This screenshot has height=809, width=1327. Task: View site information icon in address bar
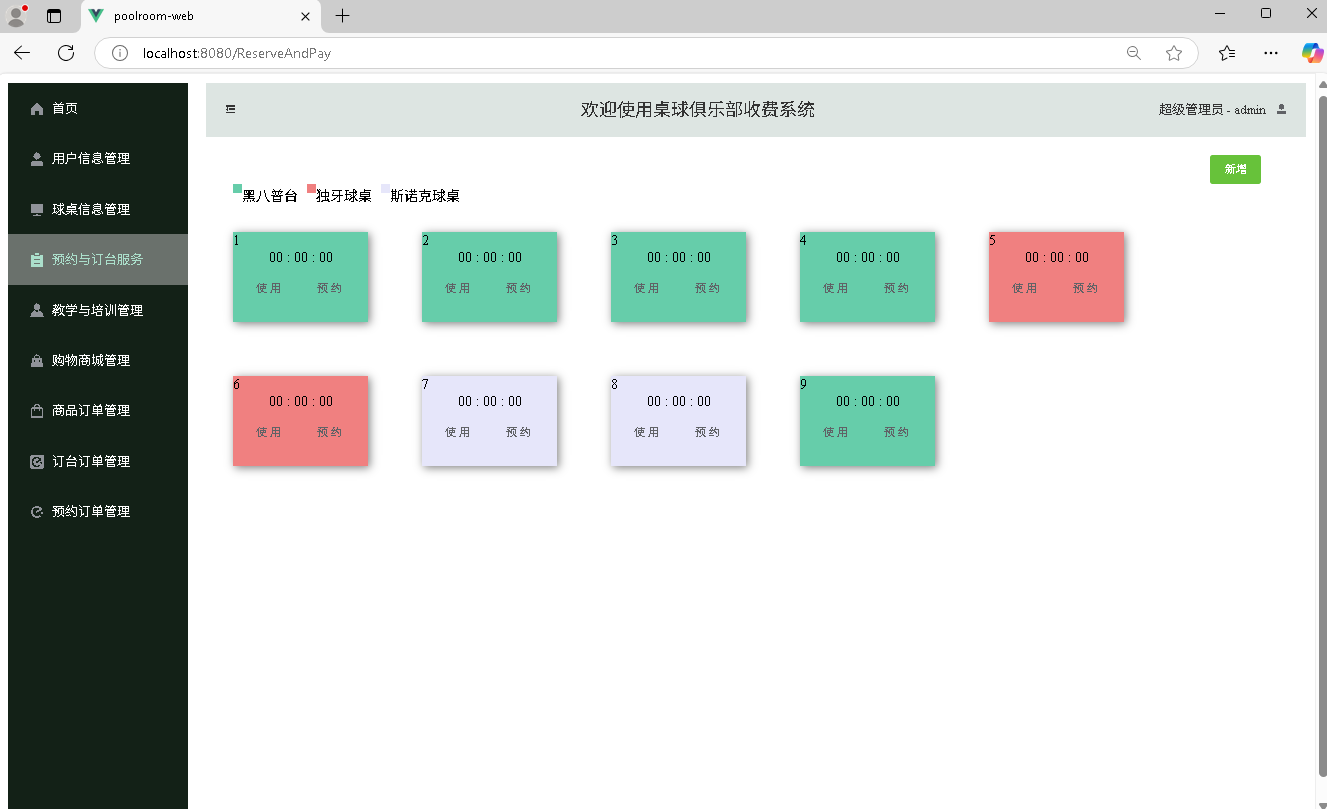click(120, 53)
